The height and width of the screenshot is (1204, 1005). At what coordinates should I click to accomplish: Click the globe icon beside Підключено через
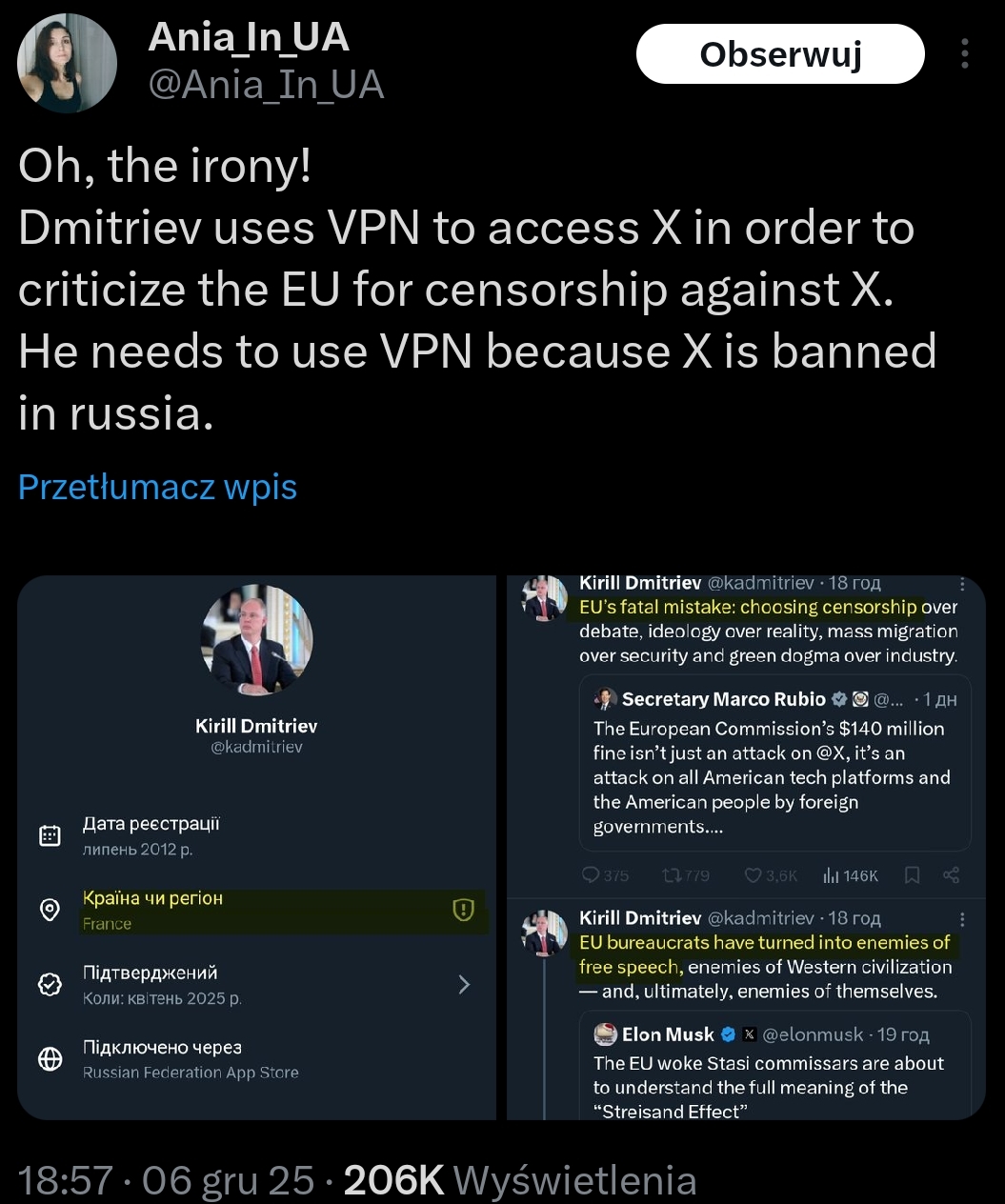point(50,1058)
